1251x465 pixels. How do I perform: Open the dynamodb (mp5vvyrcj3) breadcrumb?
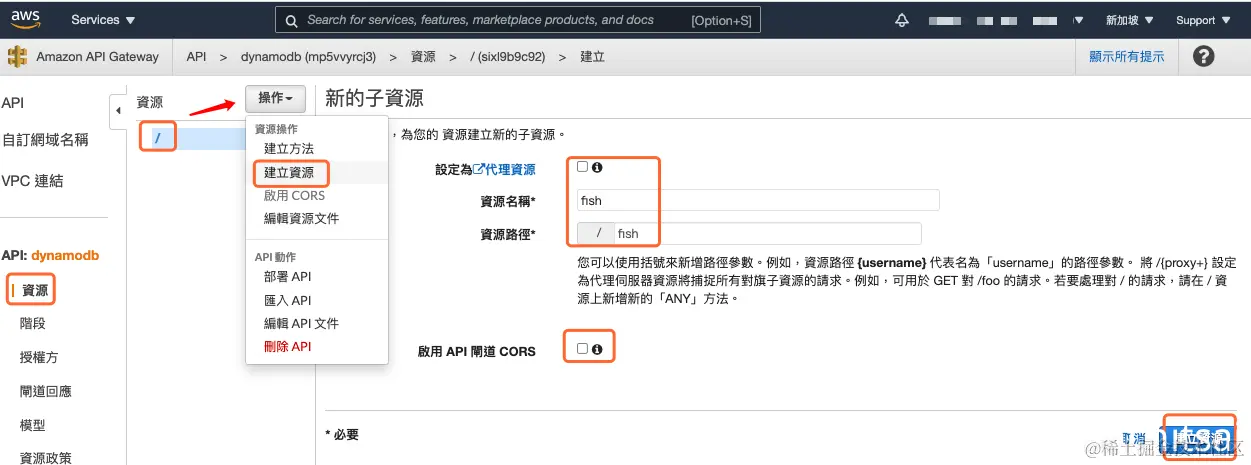(x=308, y=57)
